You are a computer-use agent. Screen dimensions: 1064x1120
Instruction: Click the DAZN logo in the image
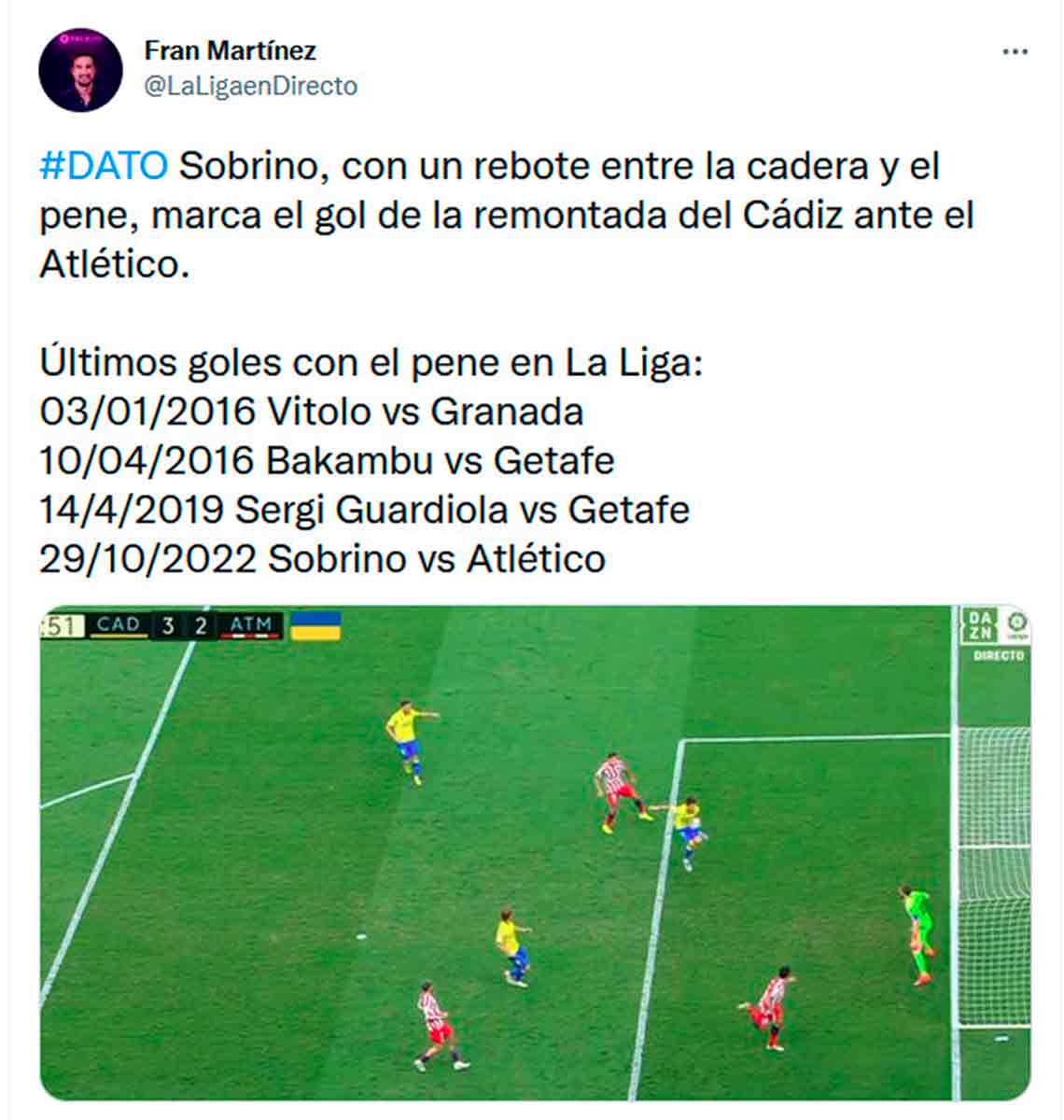point(981,626)
